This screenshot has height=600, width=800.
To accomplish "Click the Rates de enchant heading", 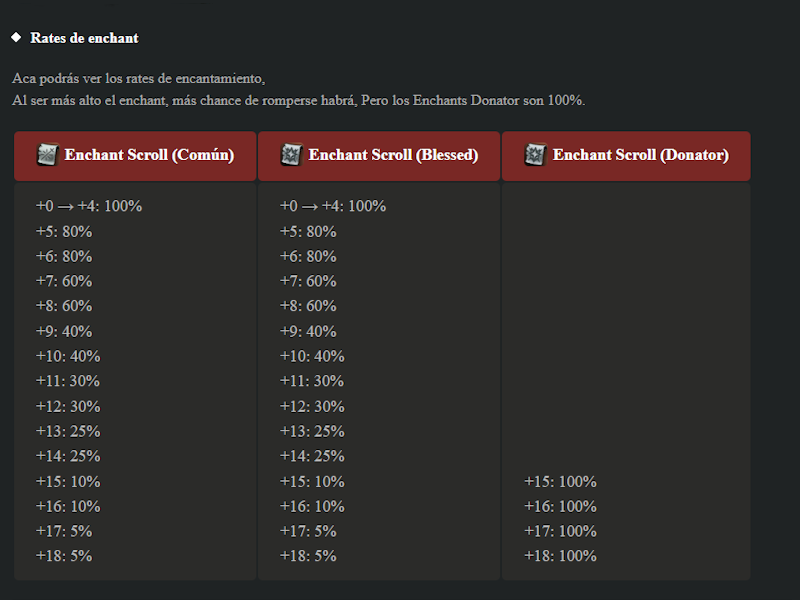I will point(84,38).
